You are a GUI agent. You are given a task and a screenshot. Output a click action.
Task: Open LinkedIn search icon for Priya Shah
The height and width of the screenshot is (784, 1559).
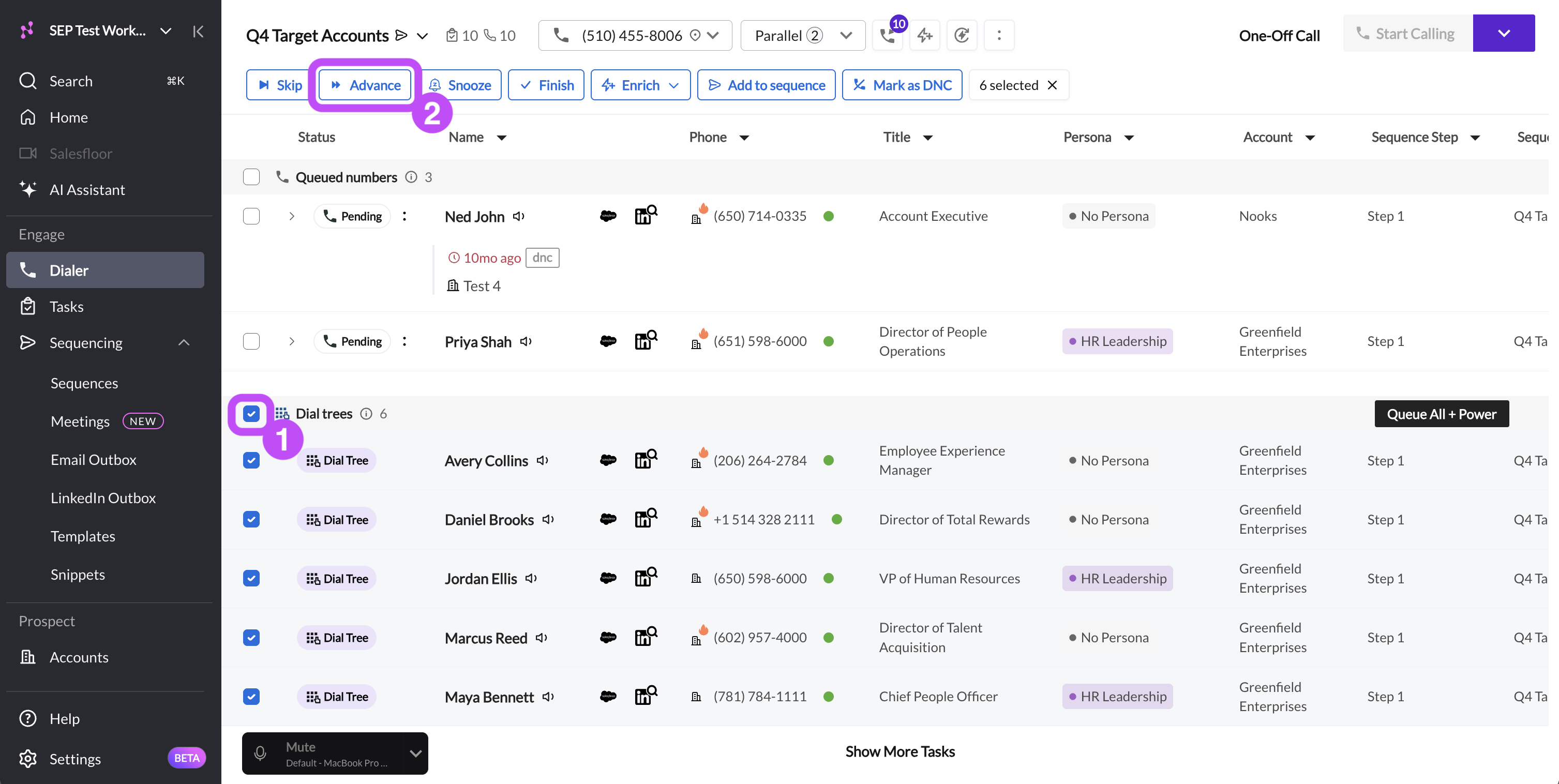[x=646, y=341]
